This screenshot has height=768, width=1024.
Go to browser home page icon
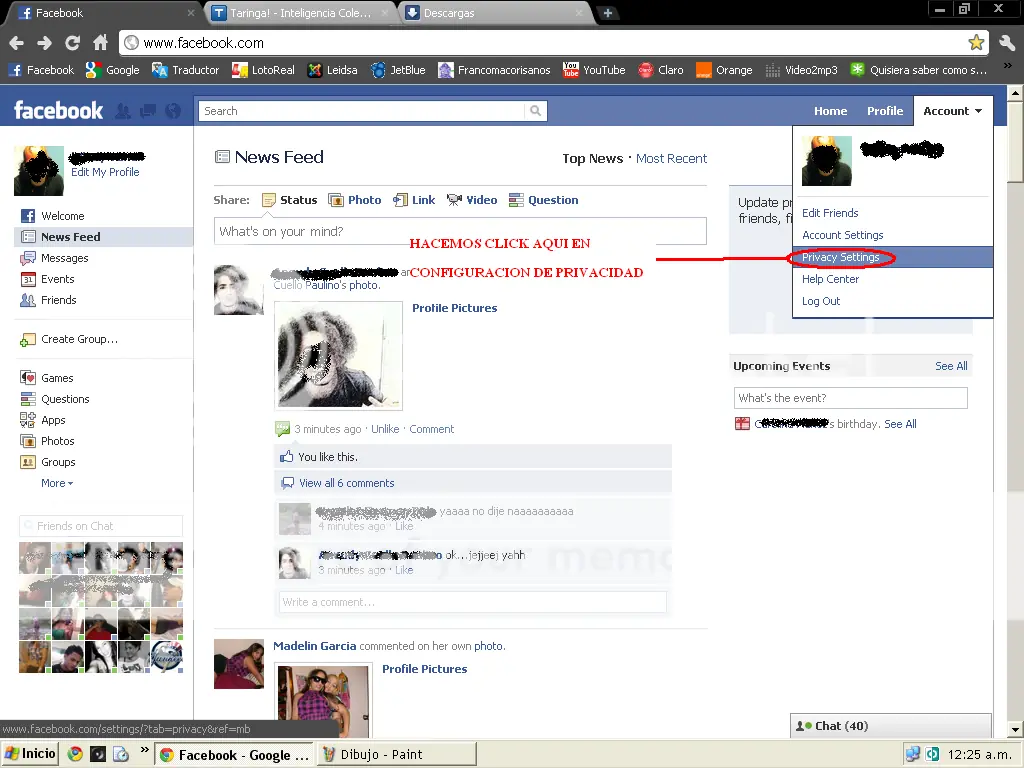click(100, 43)
